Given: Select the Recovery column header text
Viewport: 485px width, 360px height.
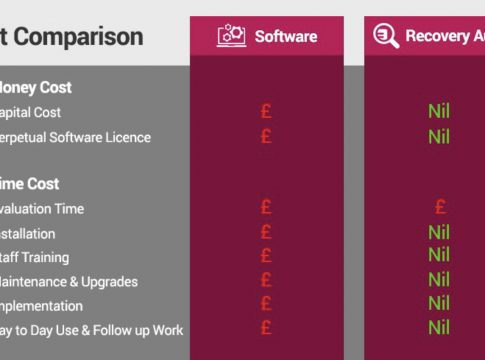Looking at the screenshot, I should coord(445,36).
